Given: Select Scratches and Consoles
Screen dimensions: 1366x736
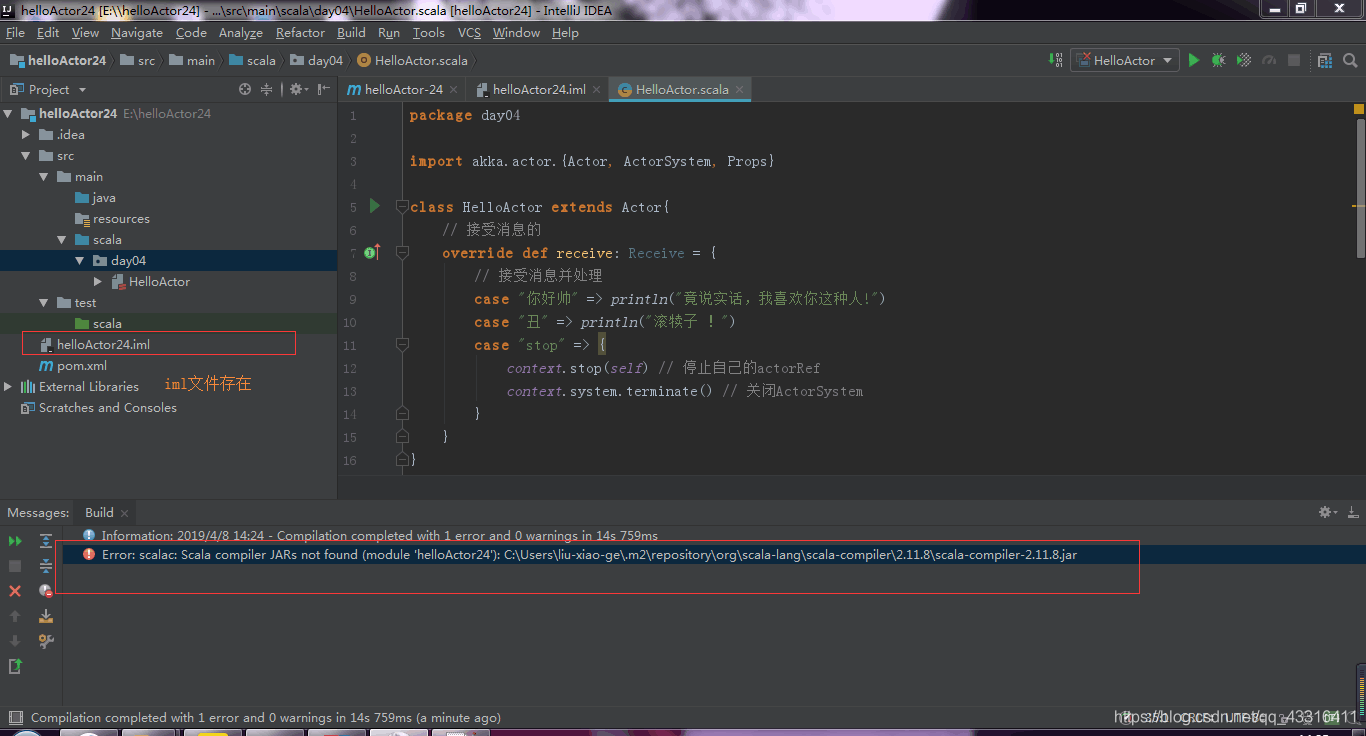Looking at the screenshot, I should (x=107, y=407).
